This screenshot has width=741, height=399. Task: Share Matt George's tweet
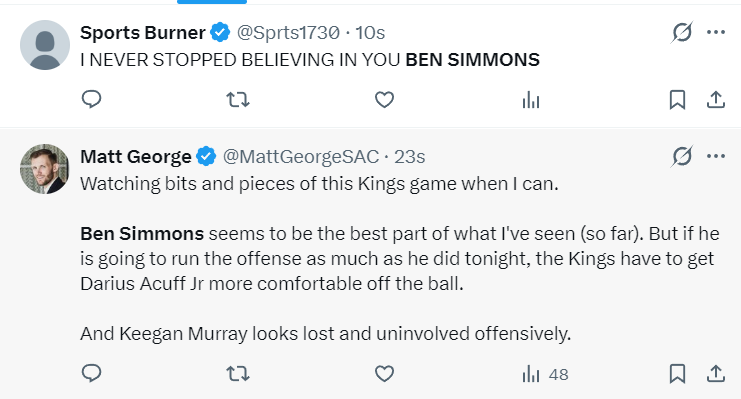click(x=716, y=374)
